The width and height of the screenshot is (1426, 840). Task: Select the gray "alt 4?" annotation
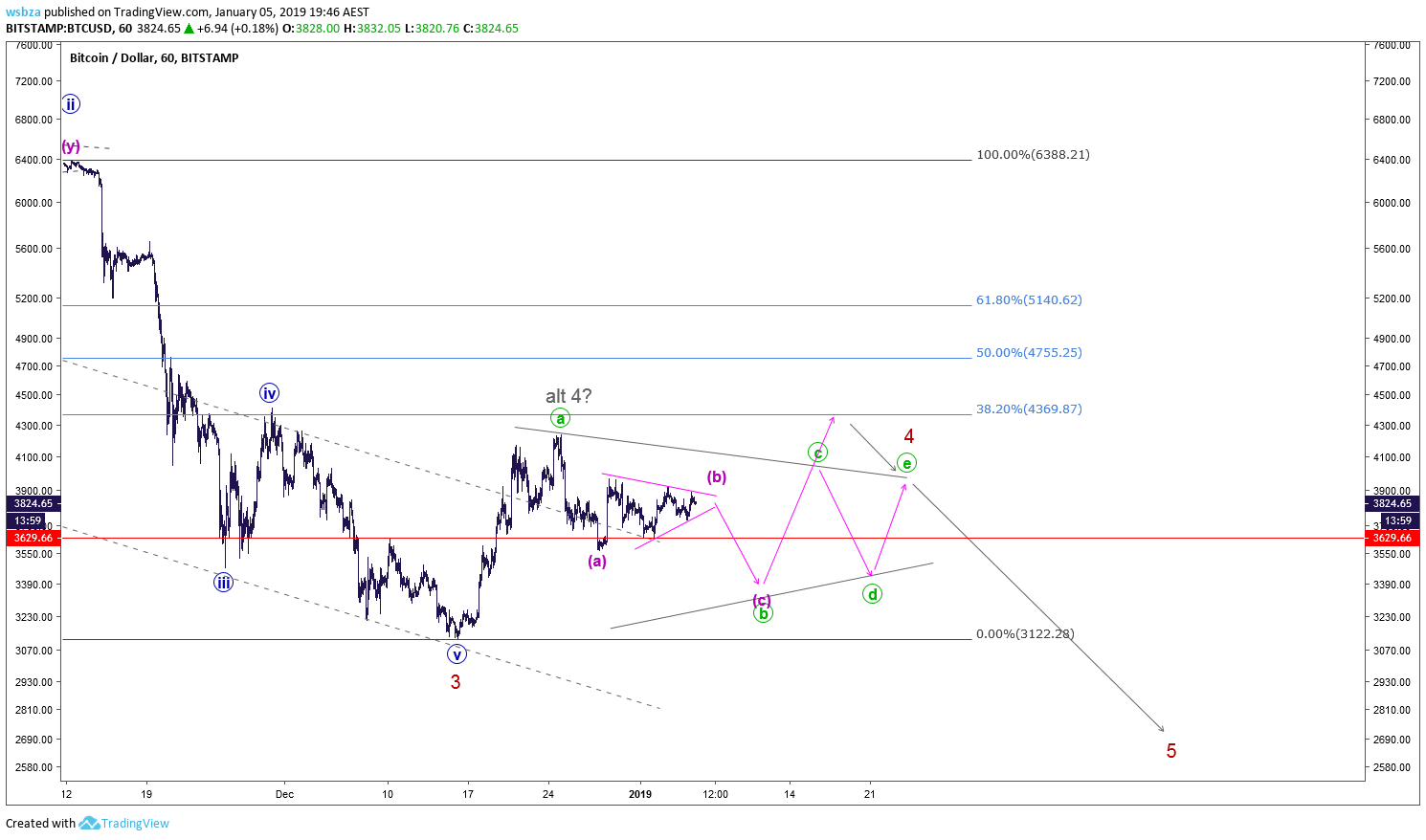pos(568,396)
